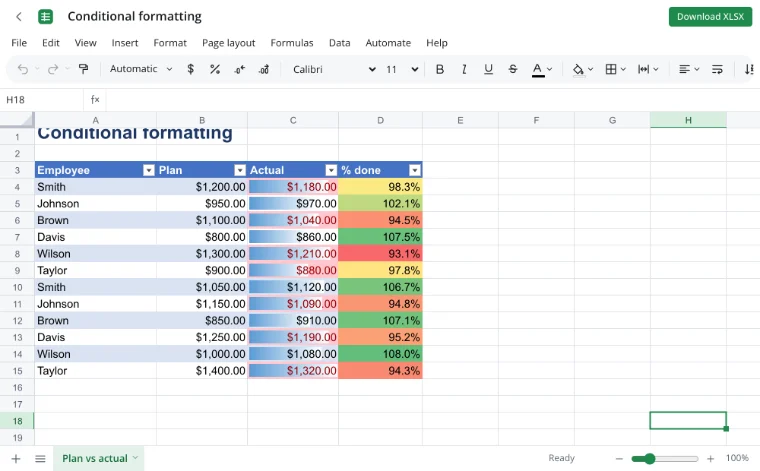The width and height of the screenshot is (760, 471).
Task: Expand the fill color dropdown arrow
Action: click(x=590, y=69)
